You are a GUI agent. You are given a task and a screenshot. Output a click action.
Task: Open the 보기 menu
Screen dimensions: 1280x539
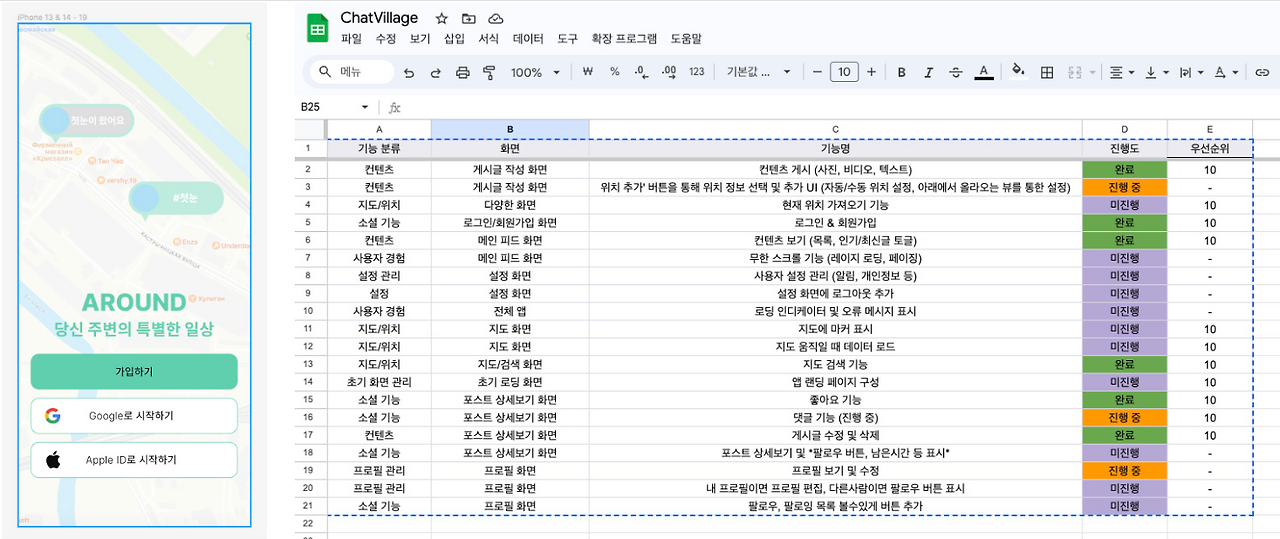click(420, 39)
